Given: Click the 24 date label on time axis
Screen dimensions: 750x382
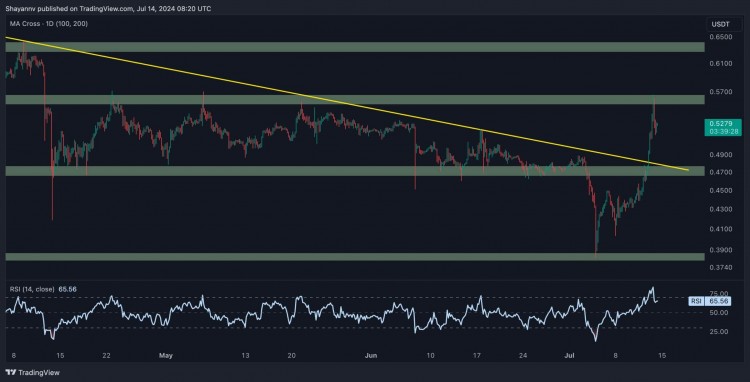Looking at the screenshot, I should 523,356.
